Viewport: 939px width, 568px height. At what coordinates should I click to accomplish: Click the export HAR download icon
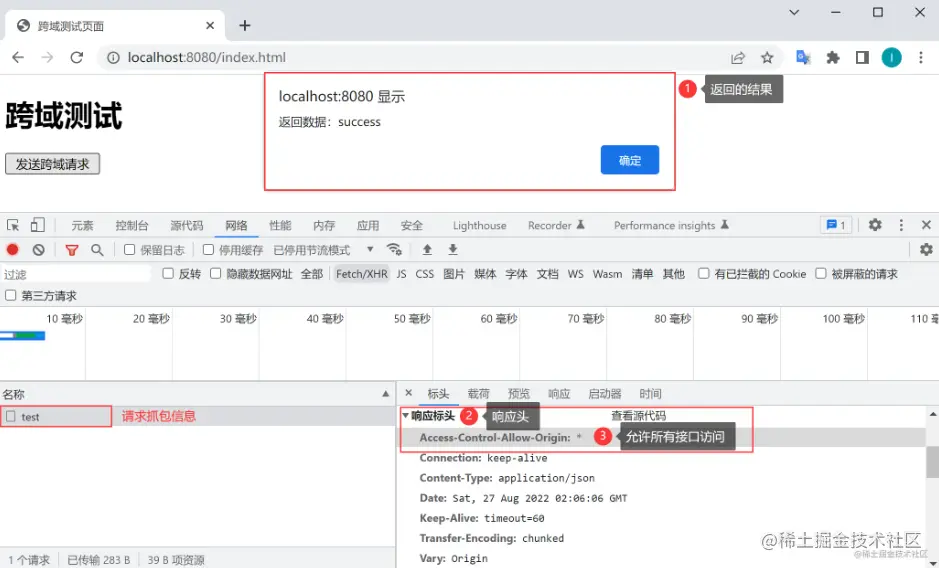point(453,249)
